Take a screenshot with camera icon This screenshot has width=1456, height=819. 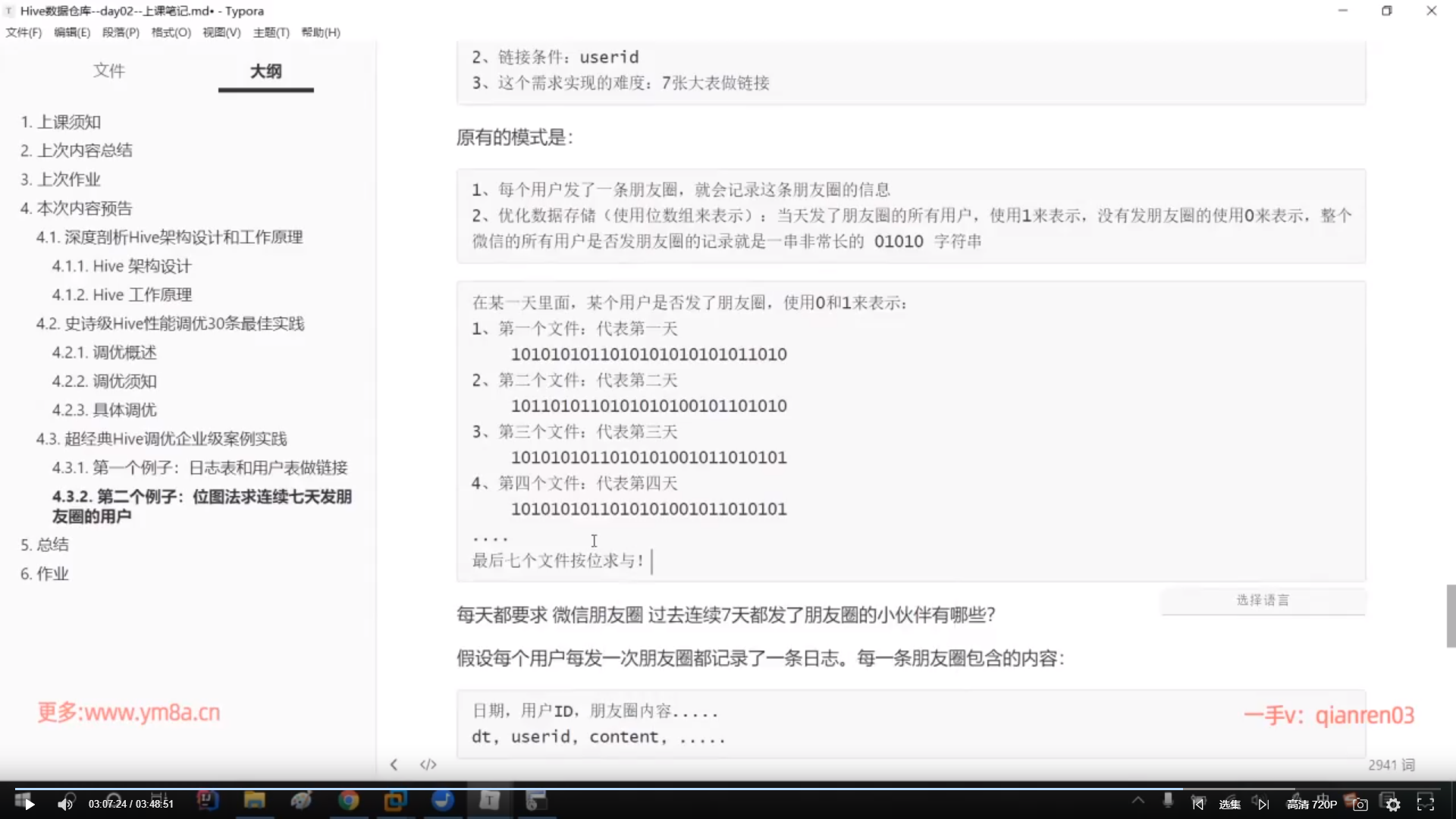[1360, 805]
